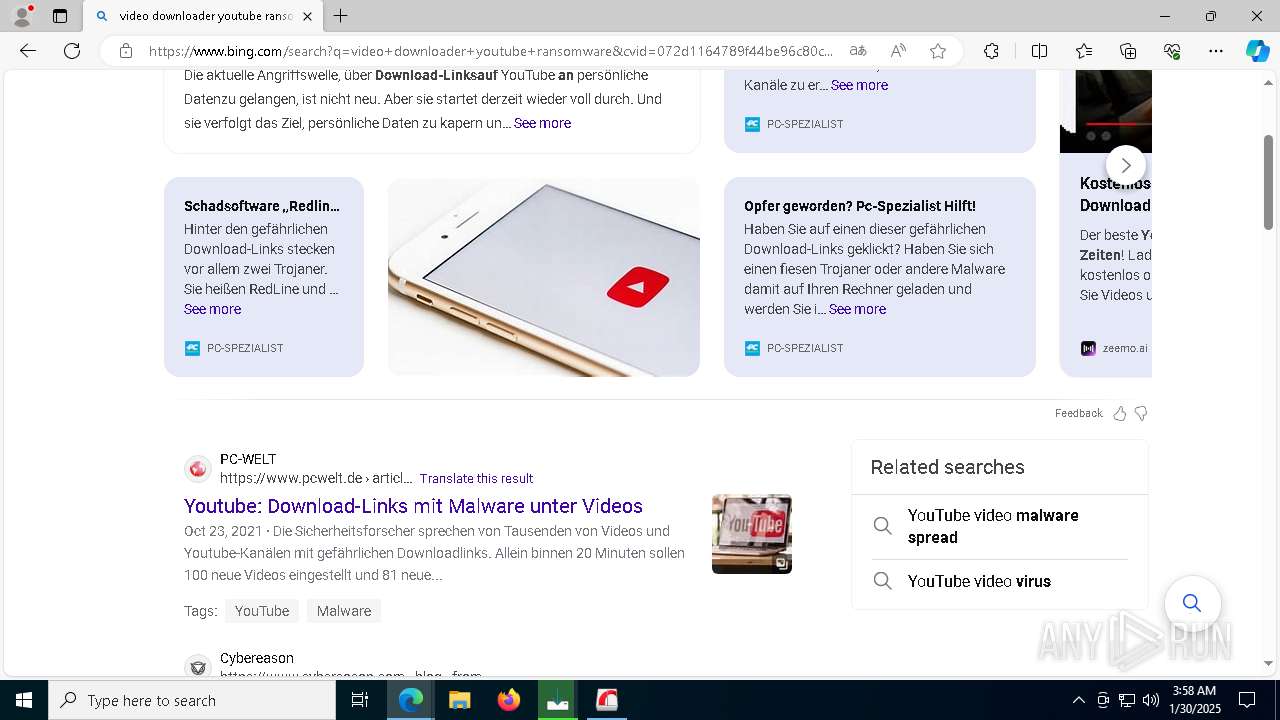
Task: Click See more in Opfer geworden card
Action: click(x=857, y=309)
